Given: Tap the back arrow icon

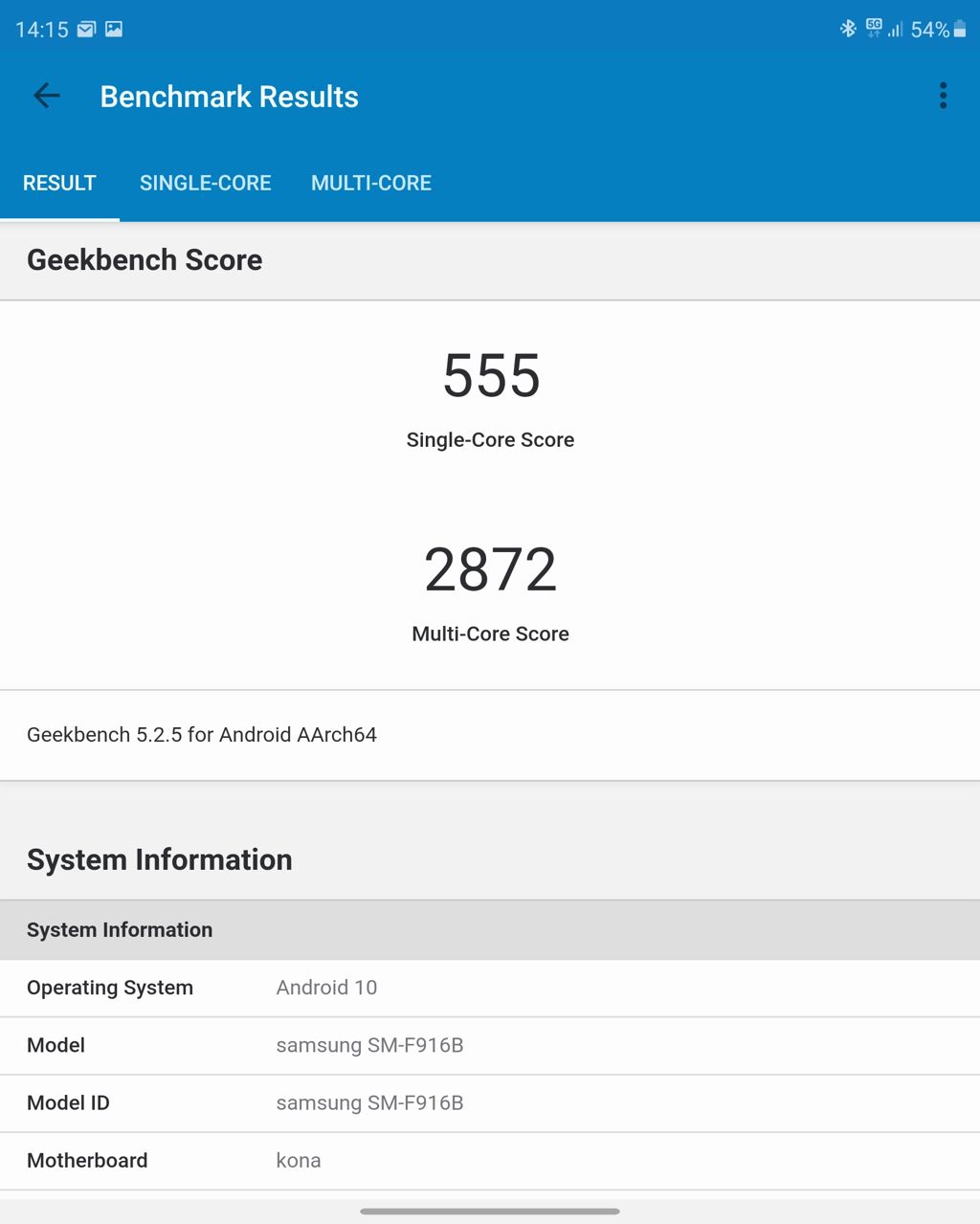Looking at the screenshot, I should pyautogui.click(x=46, y=96).
